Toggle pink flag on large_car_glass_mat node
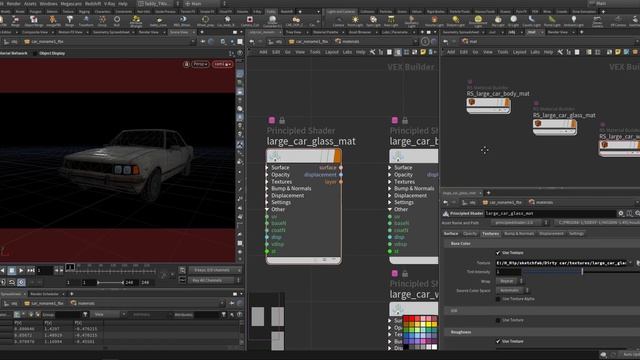The width and height of the screenshot is (640, 360). pyautogui.click(x=272, y=120)
